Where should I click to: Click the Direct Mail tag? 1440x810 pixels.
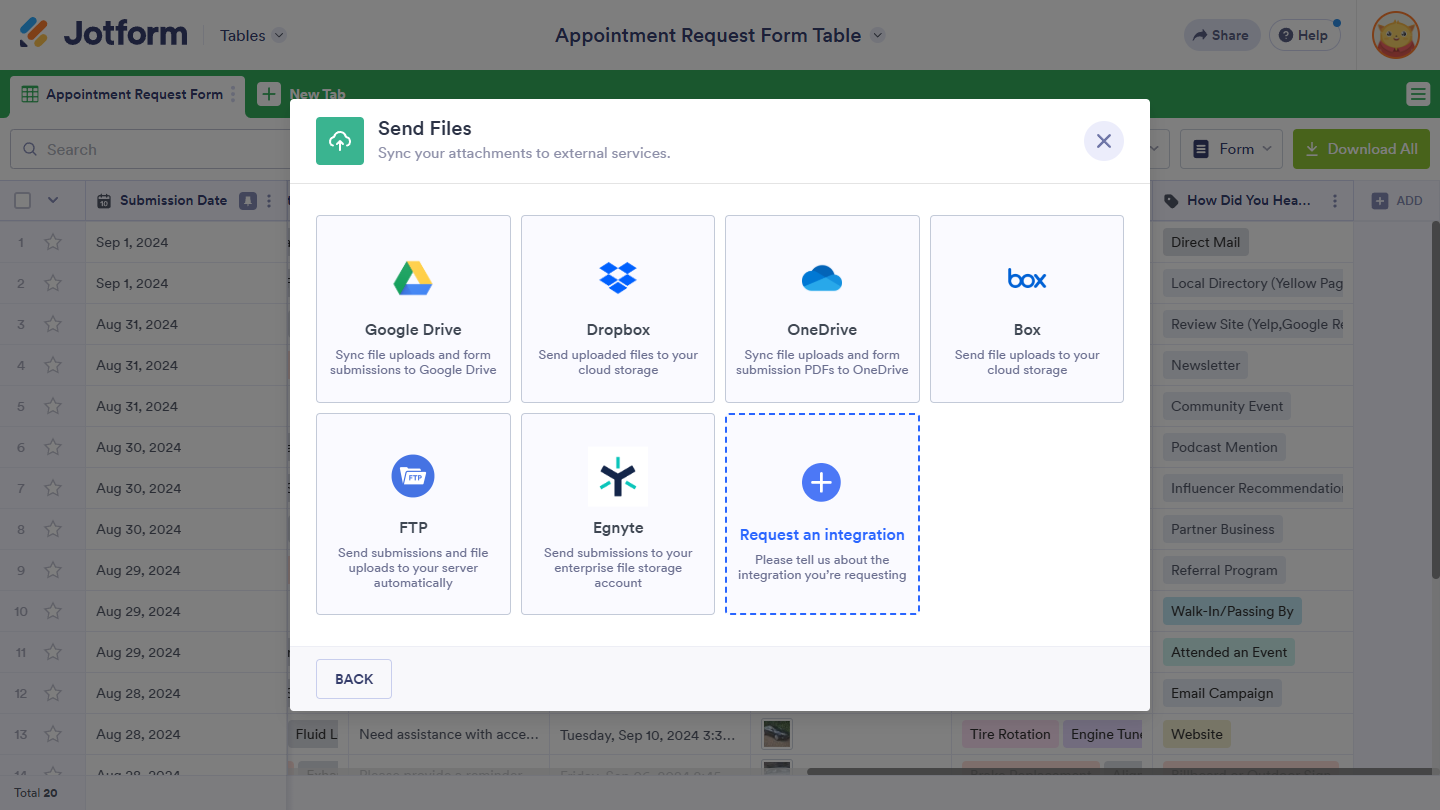(x=1205, y=242)
